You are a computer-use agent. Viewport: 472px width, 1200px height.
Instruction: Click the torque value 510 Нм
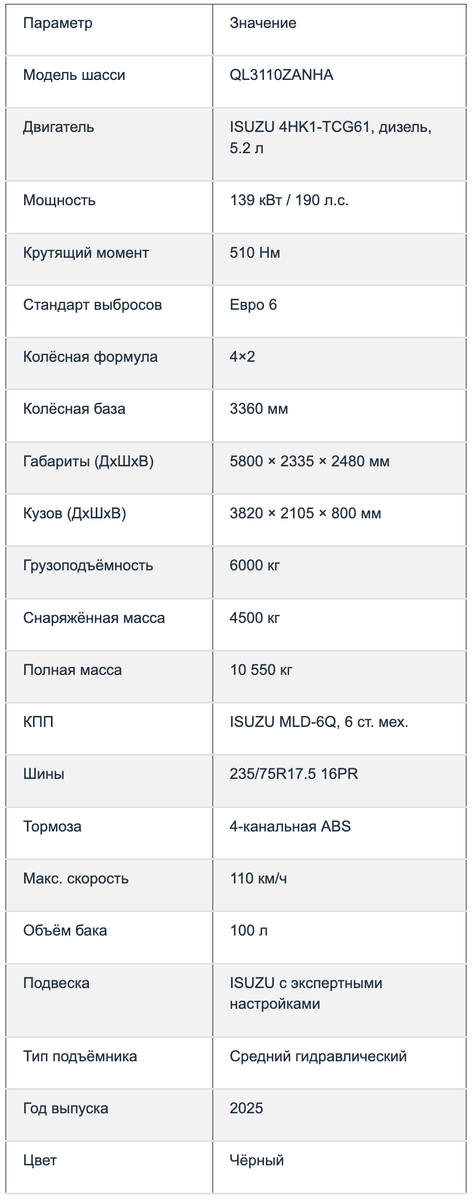(x=255, y=253)
